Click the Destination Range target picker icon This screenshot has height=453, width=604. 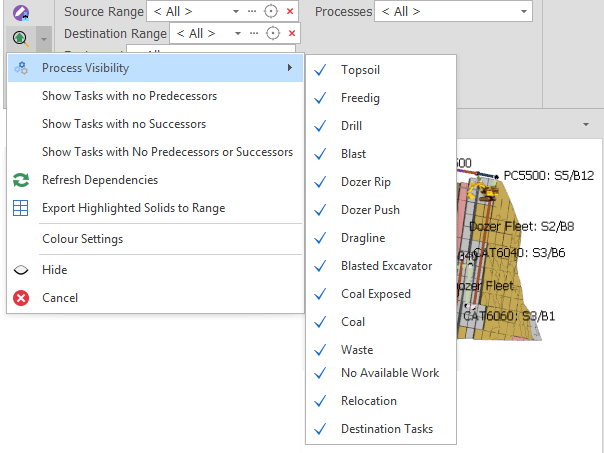click(x=270, y=33)
